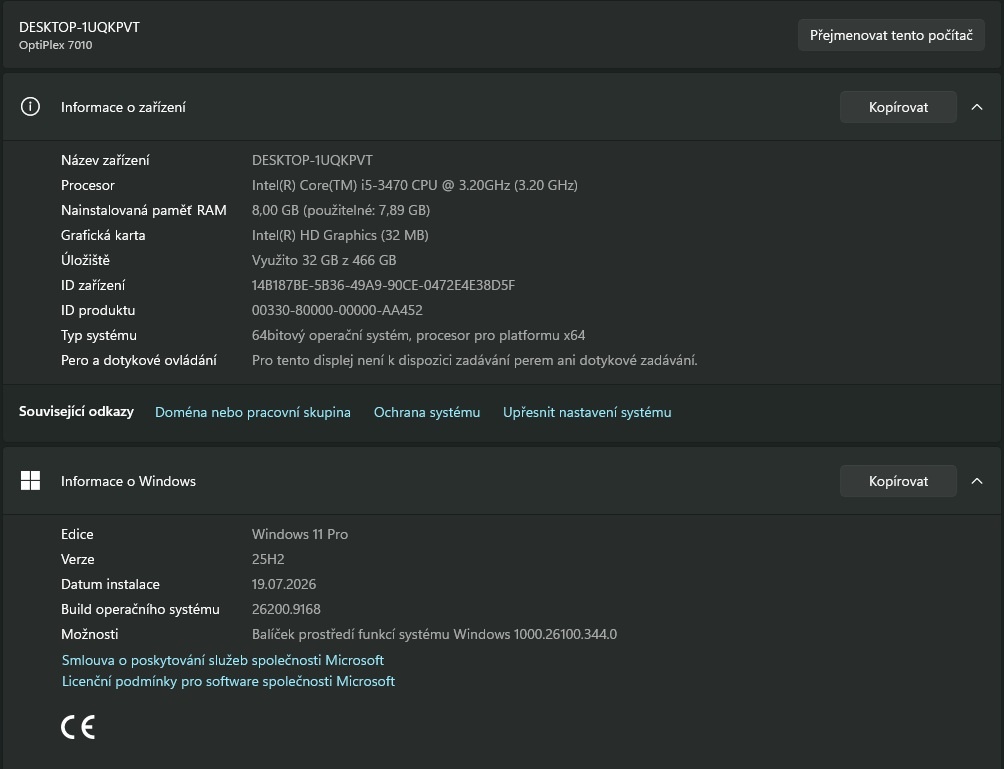Select the pen and touch value text

474,361
